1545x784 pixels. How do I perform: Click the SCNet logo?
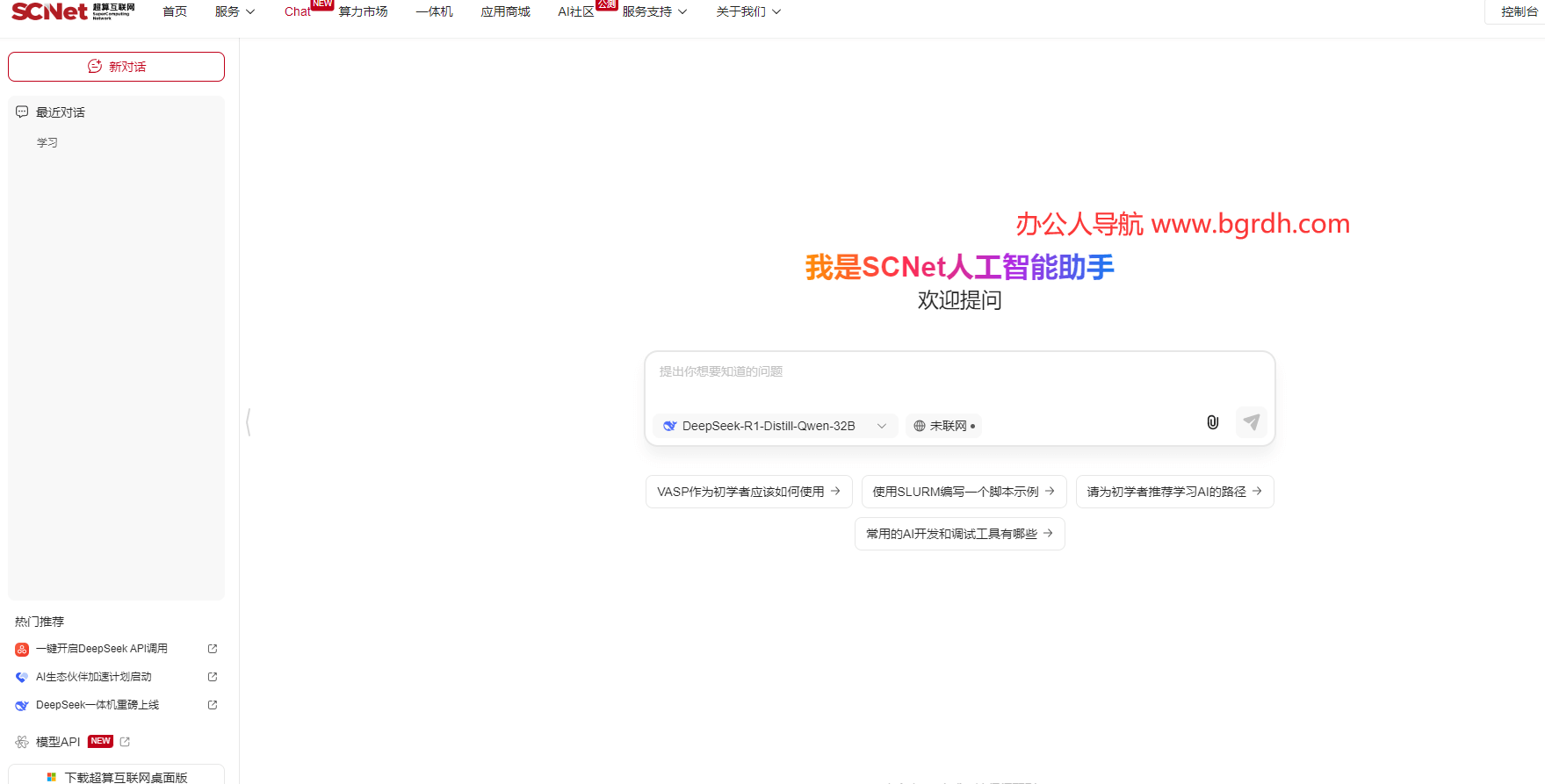[x=73, y=11]
